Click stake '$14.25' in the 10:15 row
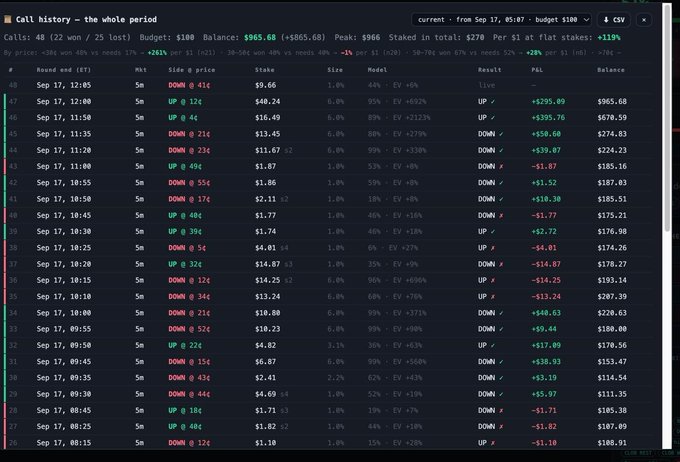This screenshot has height=462, width=680. click(268, 281)
